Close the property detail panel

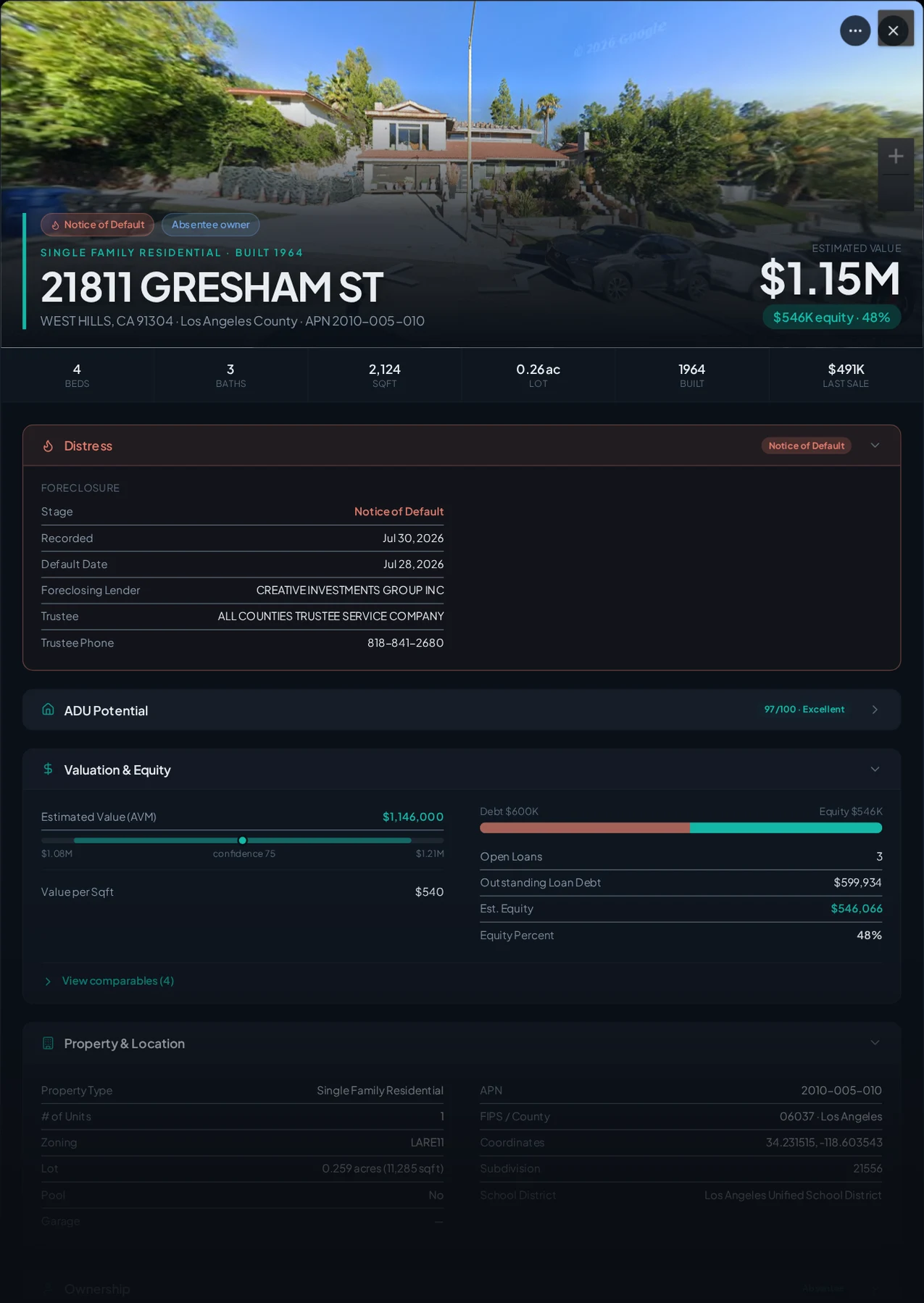coord(893,30)
